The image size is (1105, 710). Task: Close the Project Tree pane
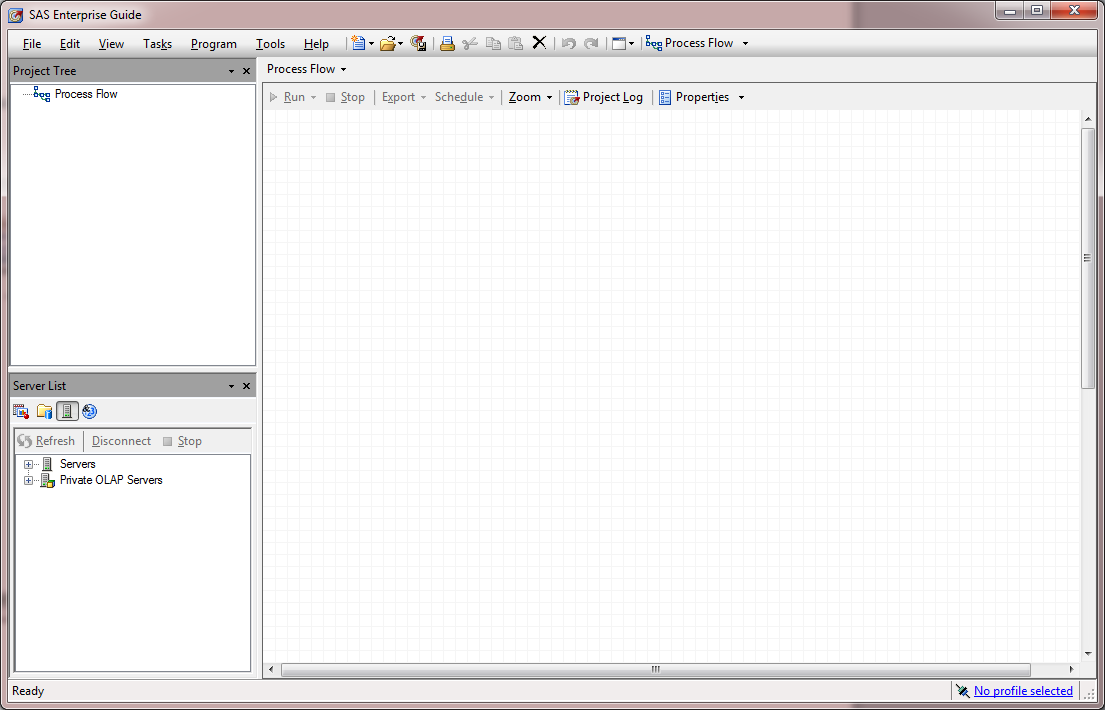[246, 71]
